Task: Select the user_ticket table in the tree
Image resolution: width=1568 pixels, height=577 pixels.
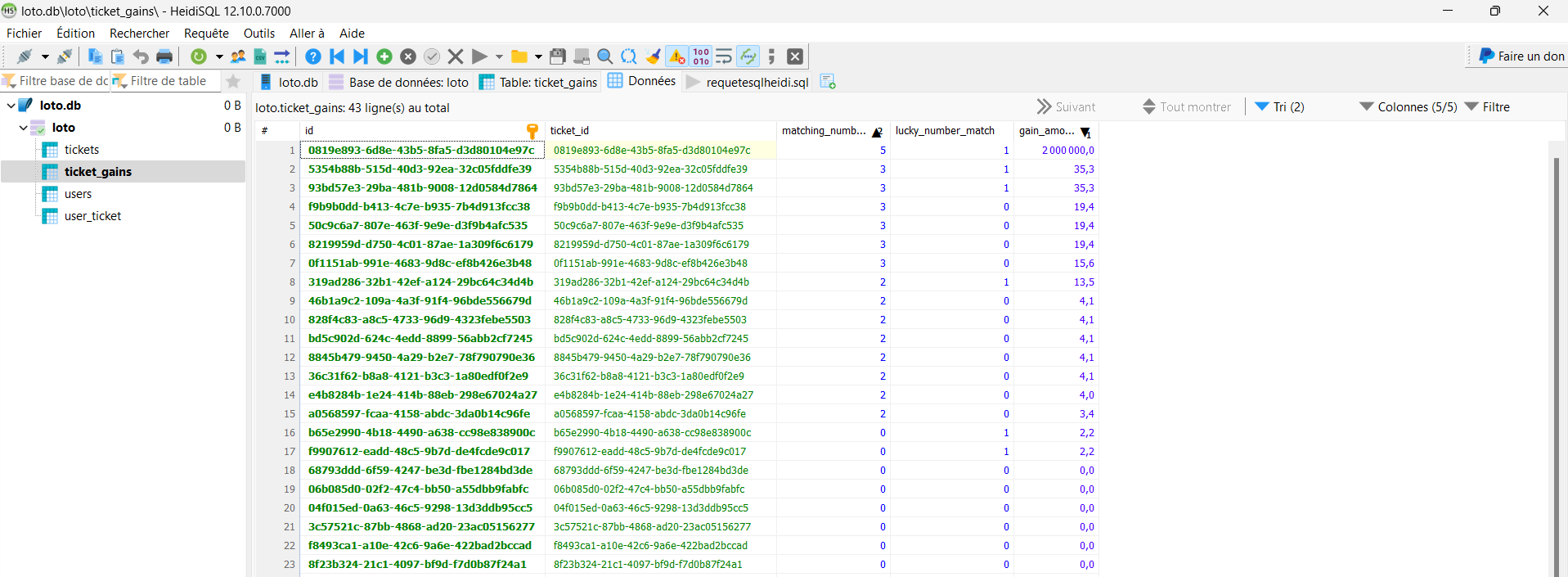Action: [92, 216]
